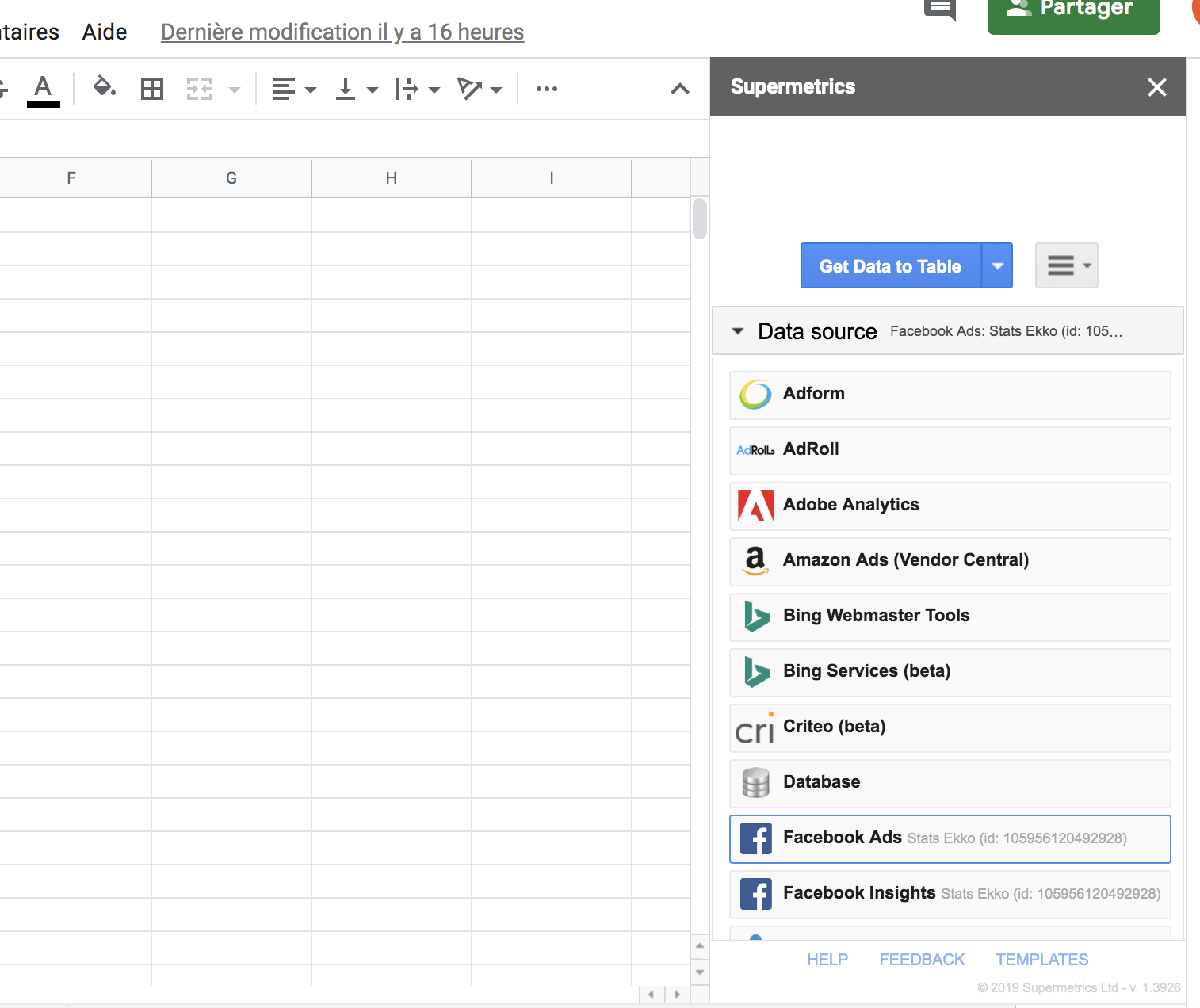Click the scroll right arrow

pyautogui.click(x=677, y=995)
